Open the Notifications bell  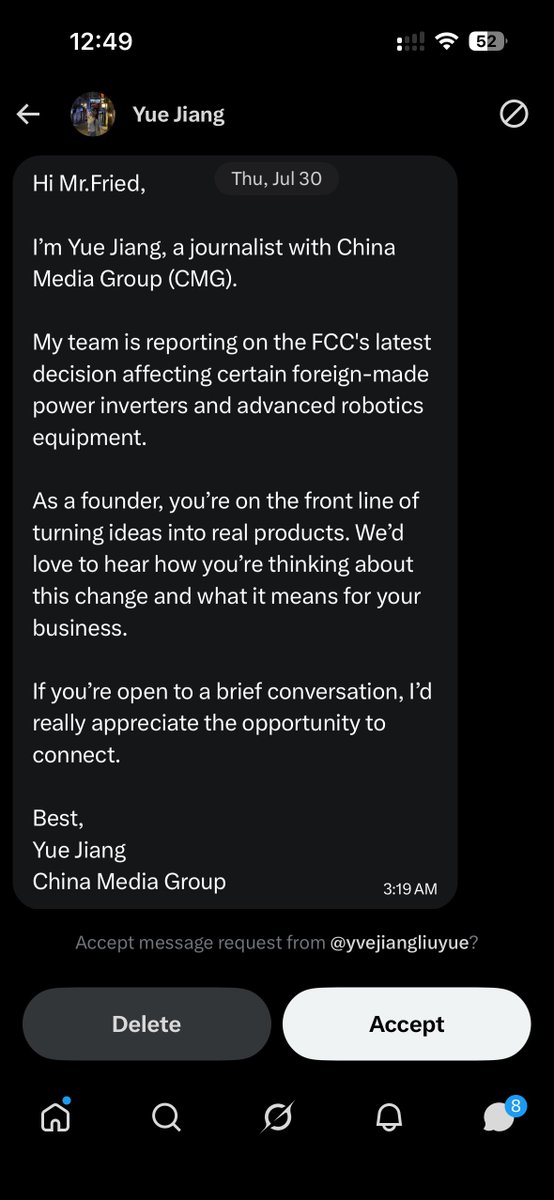pos(388,1117)
